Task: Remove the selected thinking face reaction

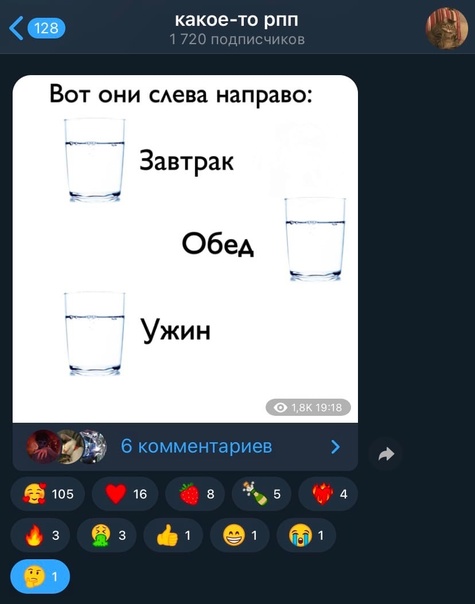Action: (40, 576)
